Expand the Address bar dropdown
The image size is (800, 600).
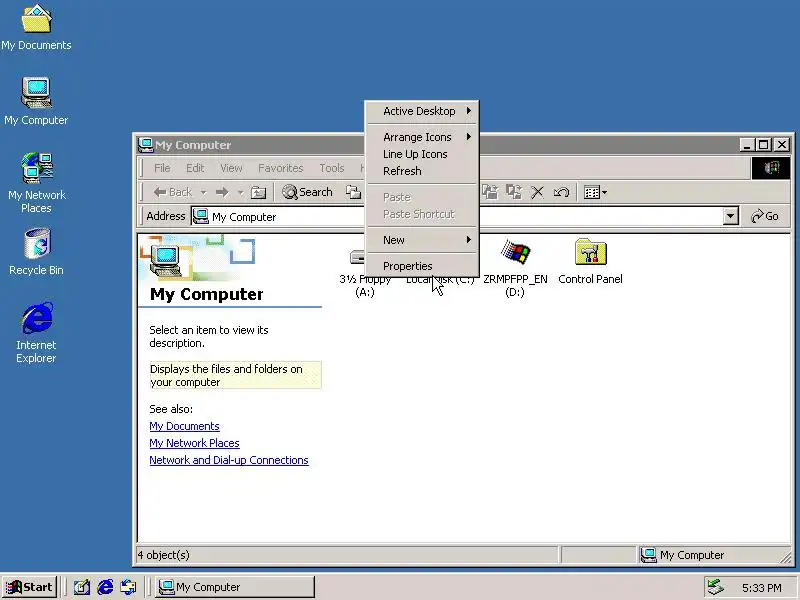tap(731, 216)
